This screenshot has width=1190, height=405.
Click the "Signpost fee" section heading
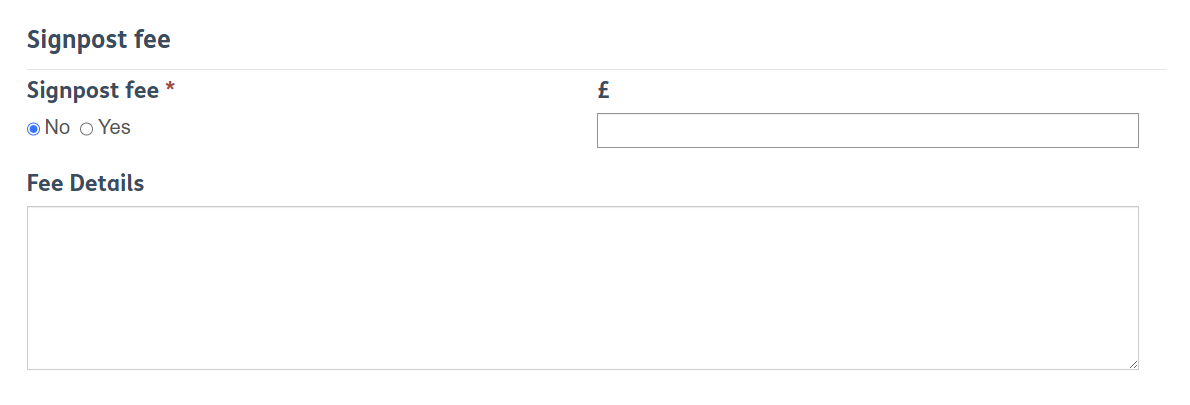[98, 40]
